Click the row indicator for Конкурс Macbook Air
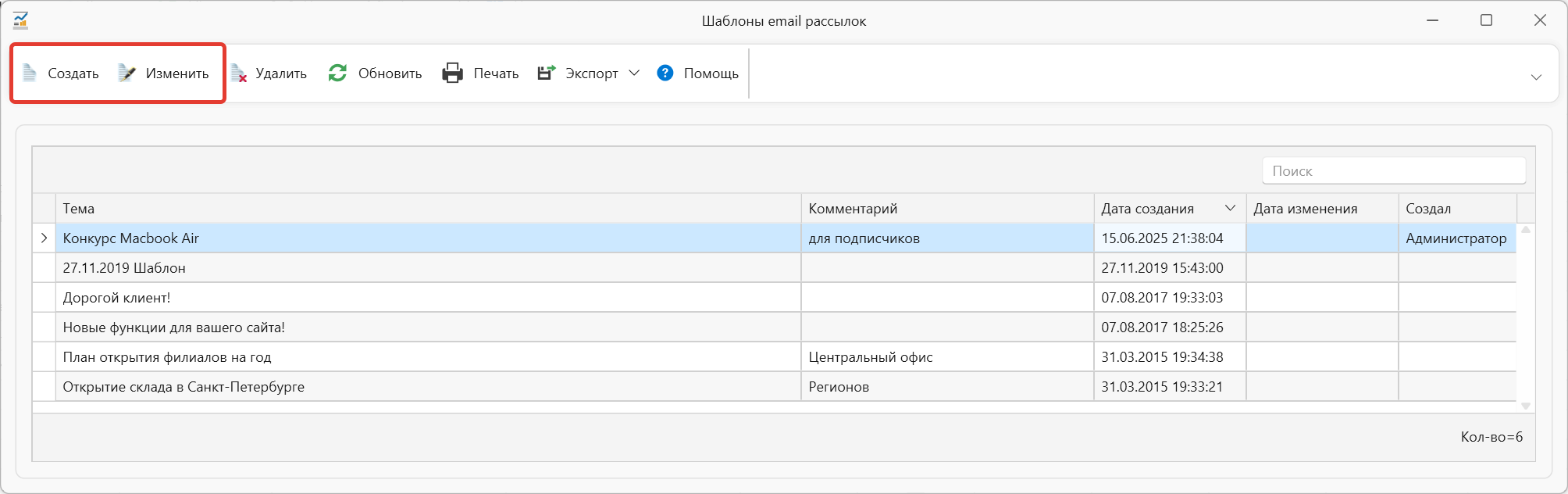This screenshot has width=1568, height=494. click(44, 238)
